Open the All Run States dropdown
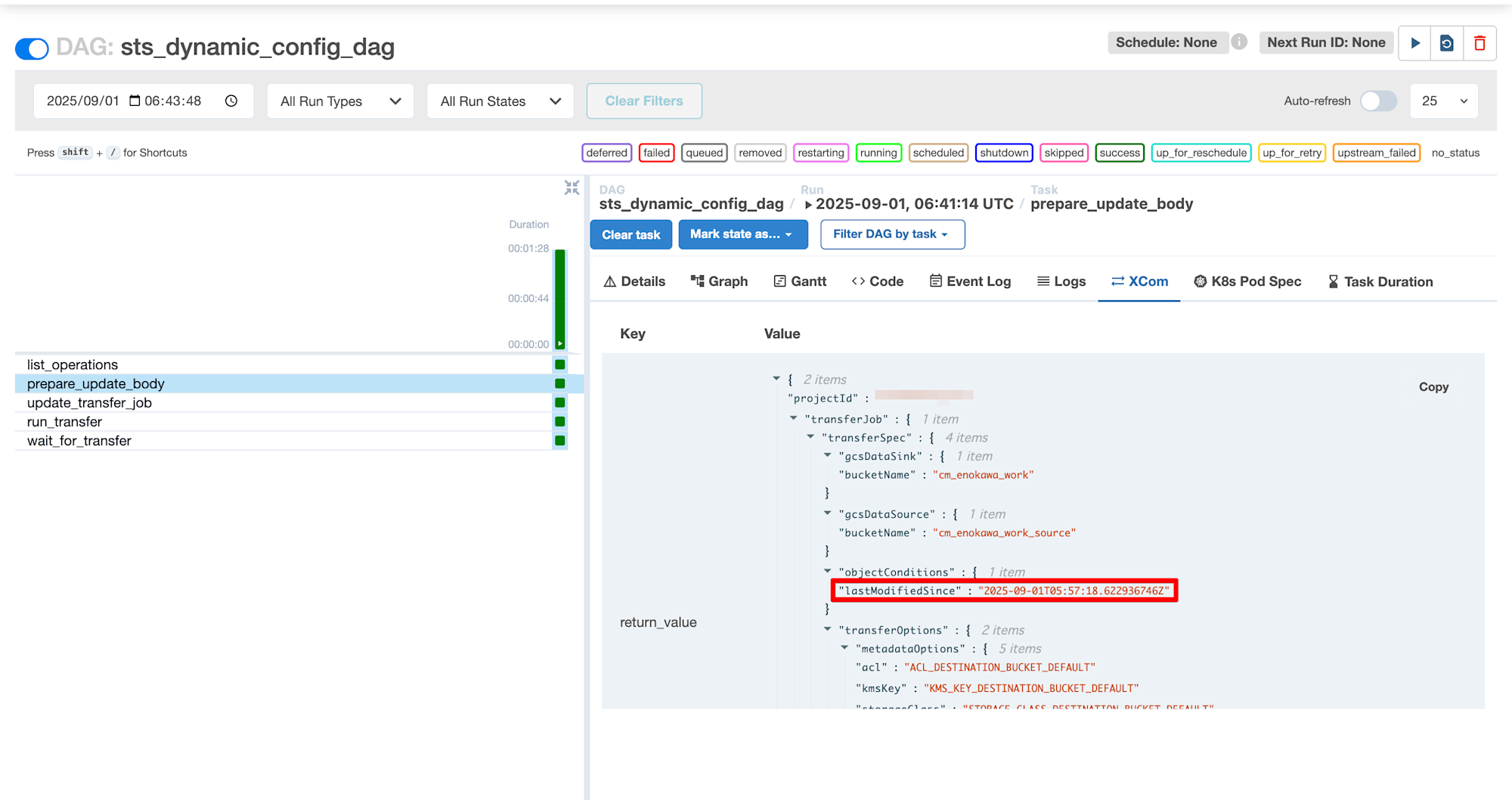The image size is (1512, 800). coord(500,101)
